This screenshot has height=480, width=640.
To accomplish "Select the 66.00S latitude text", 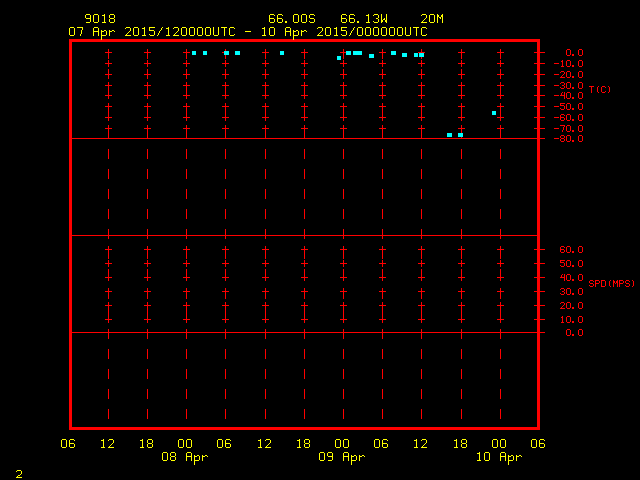I will [288, 18].
